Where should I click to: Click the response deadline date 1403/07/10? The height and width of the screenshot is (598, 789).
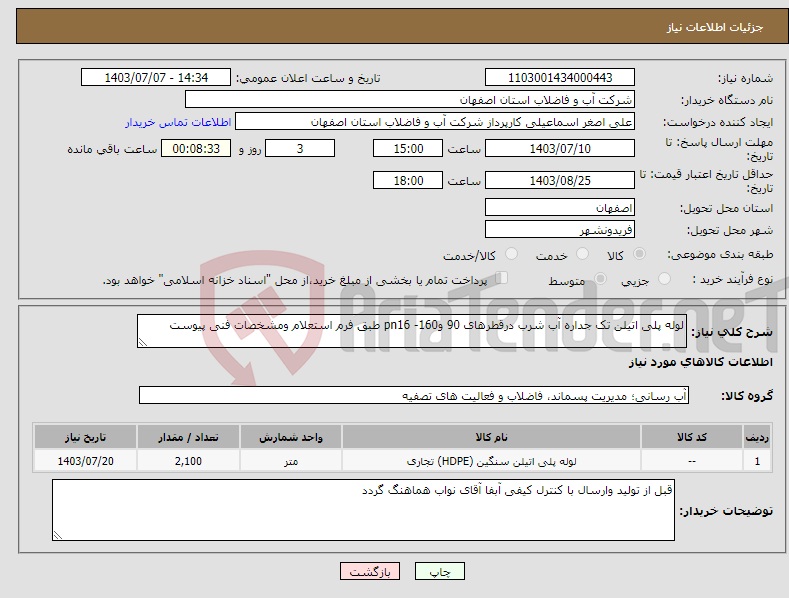tap(560, 148)
